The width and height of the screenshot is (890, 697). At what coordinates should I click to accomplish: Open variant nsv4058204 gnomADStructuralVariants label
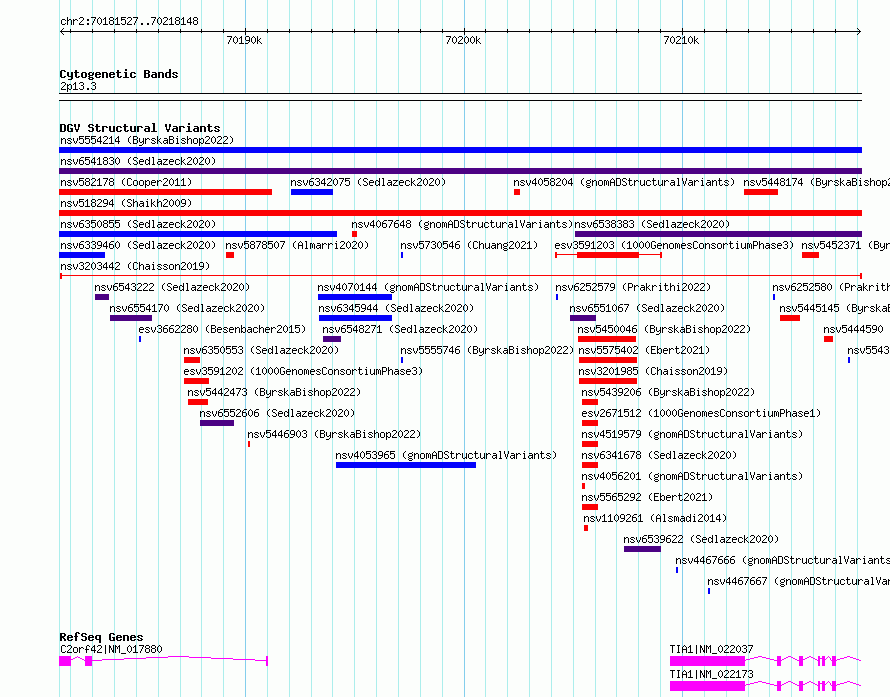click(x=624, y=182)
